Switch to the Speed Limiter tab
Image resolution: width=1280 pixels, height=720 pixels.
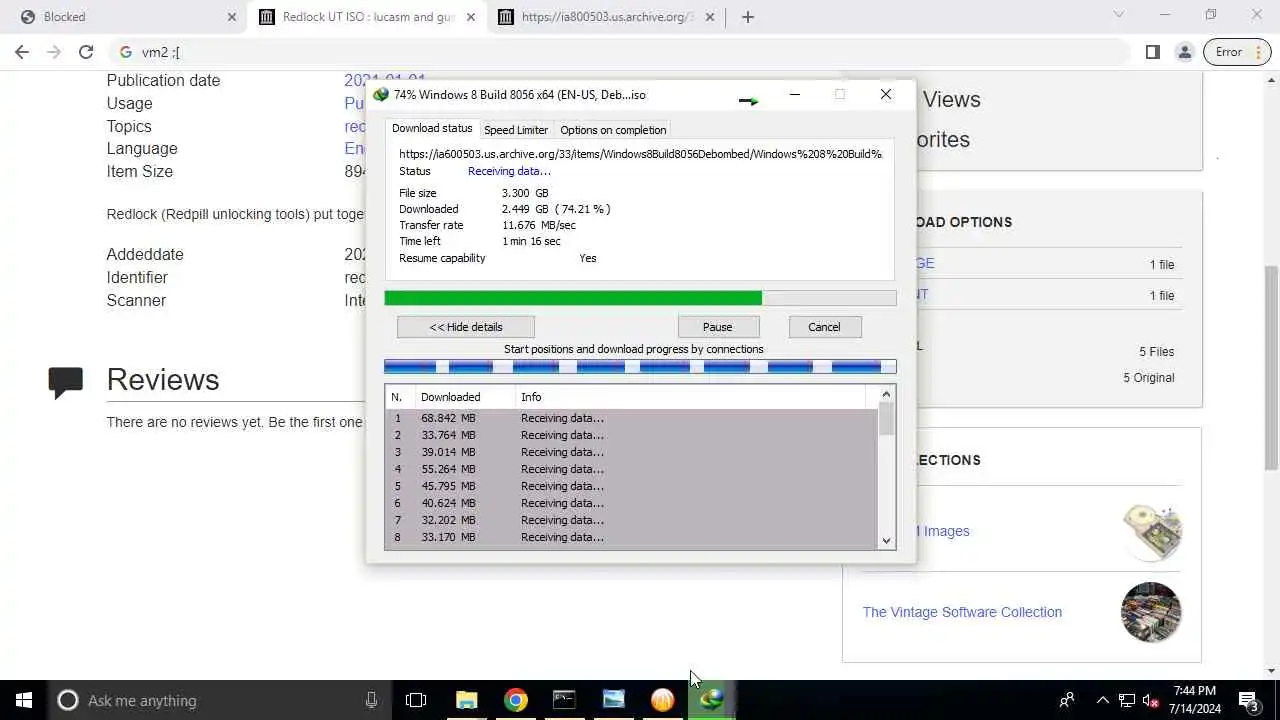pos(516,130)
